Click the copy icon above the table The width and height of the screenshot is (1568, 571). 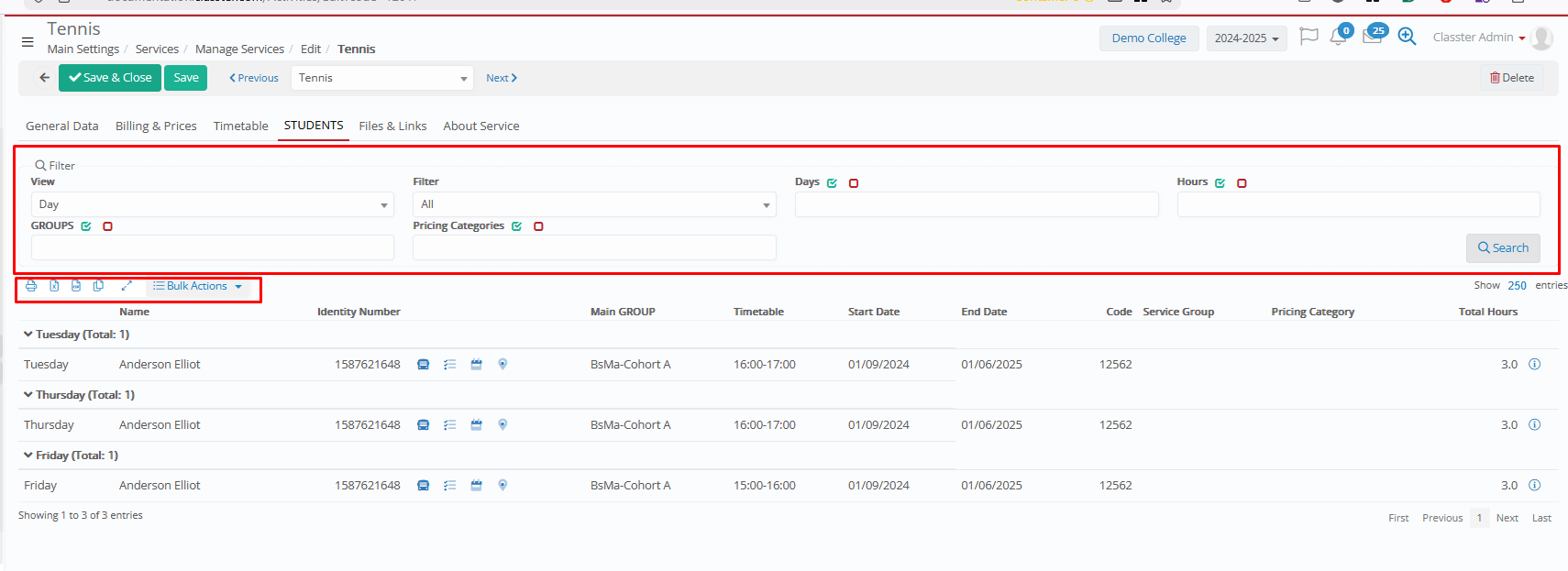(x=98, y=286)
